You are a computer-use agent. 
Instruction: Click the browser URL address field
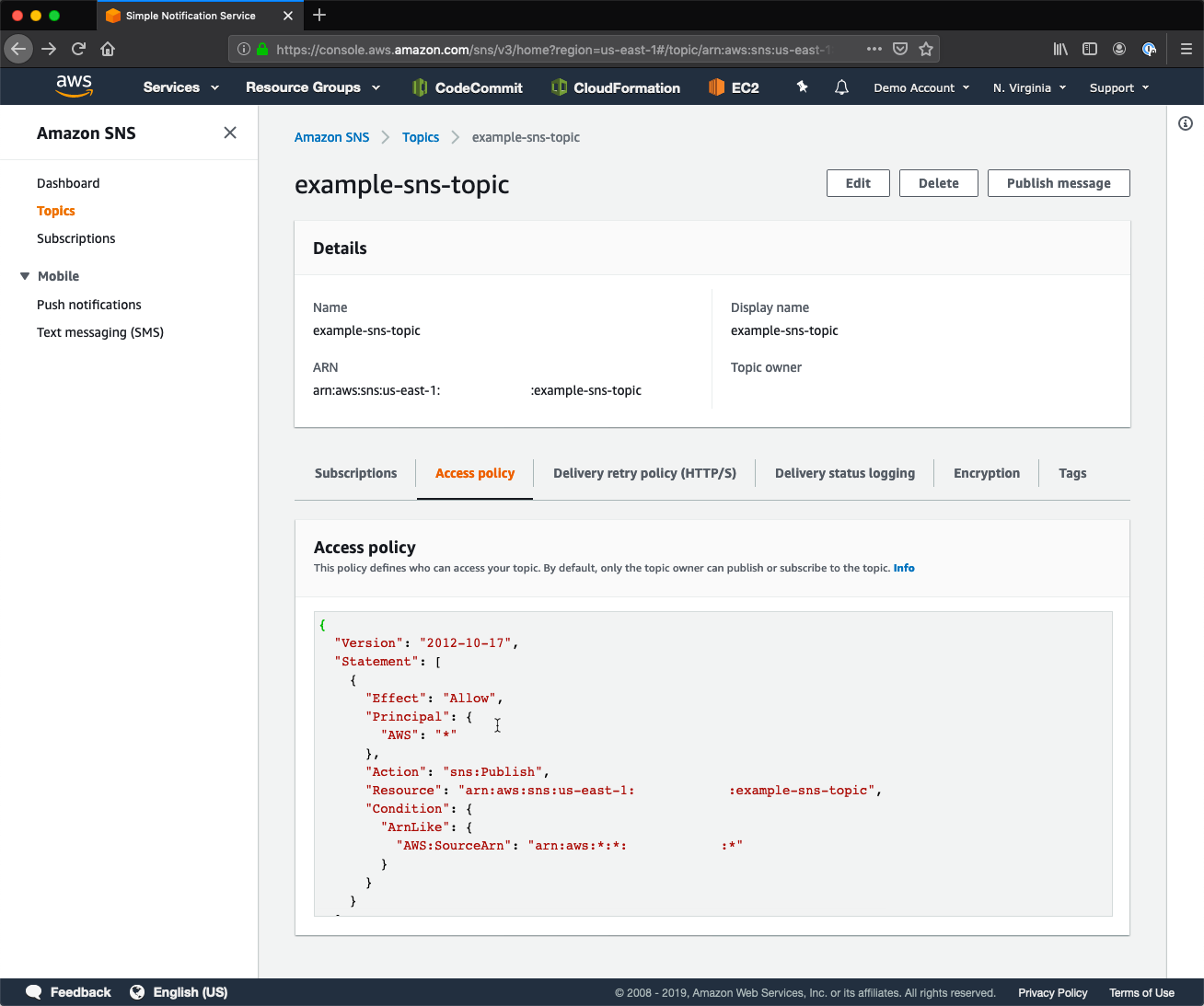552,49
